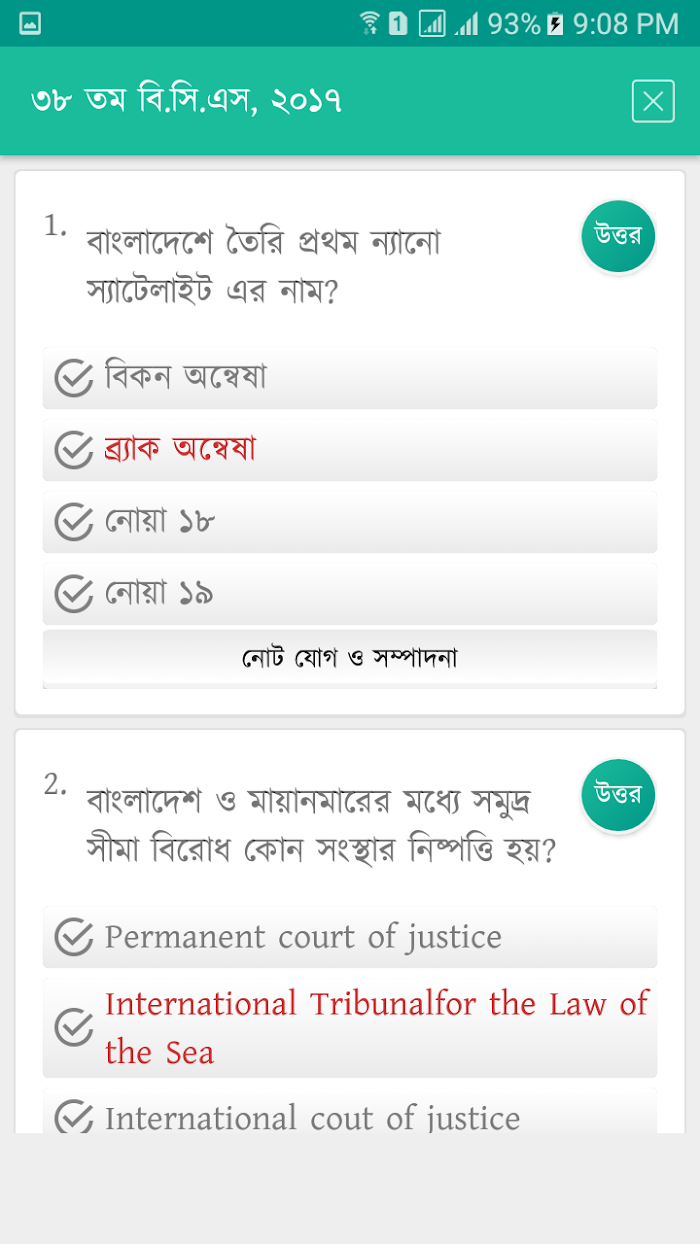Choose International Tribunalfor the Law of the Sea
The height and width of the screenshot is (1244, 700).
pos(350,1027)
